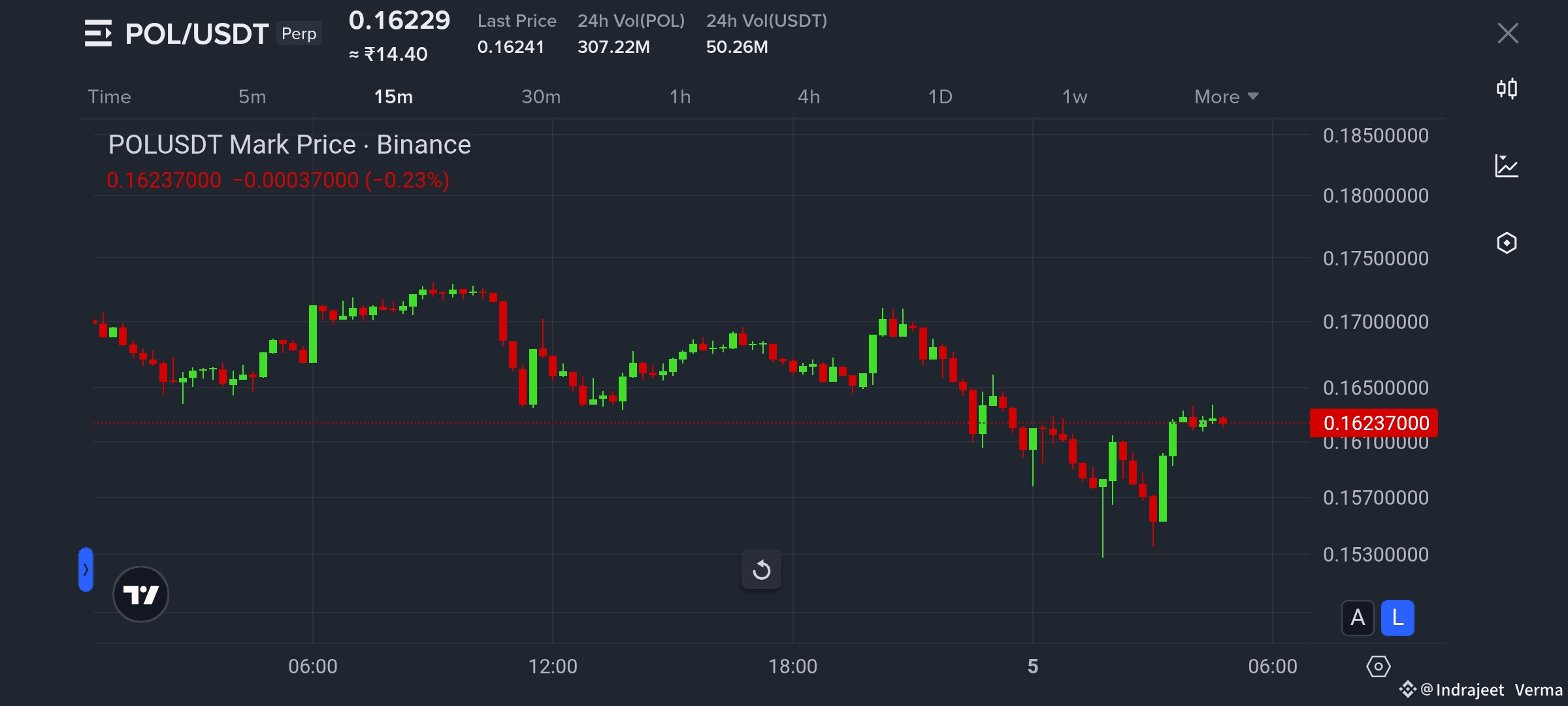Close the fullscreen chart view
The height and width of the screenshot is (706, 1568).
coord(1508,33)
